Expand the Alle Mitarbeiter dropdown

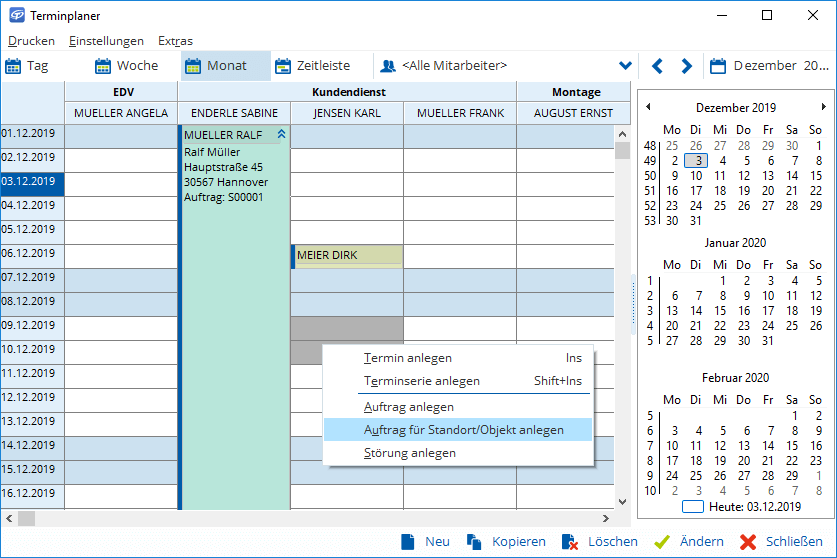626,66
